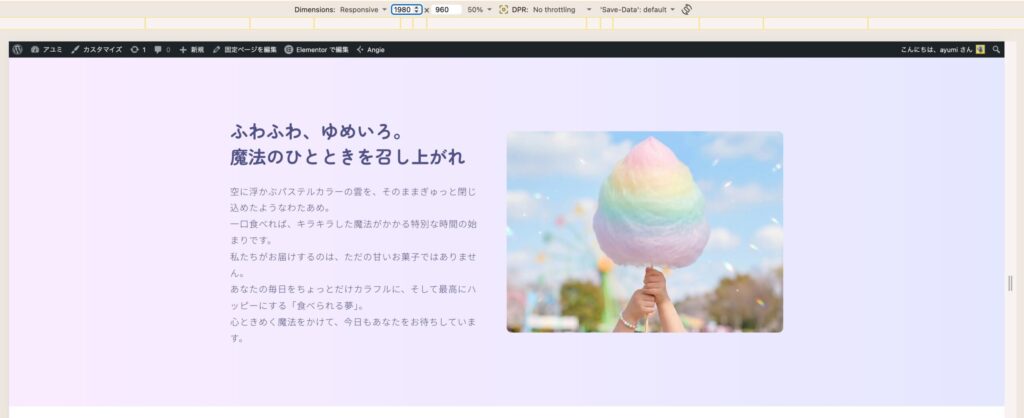Open カスタマイズ in the admin bar
Image resolution: width=1024 pixels, height=418 pixels.
point(98,49)
